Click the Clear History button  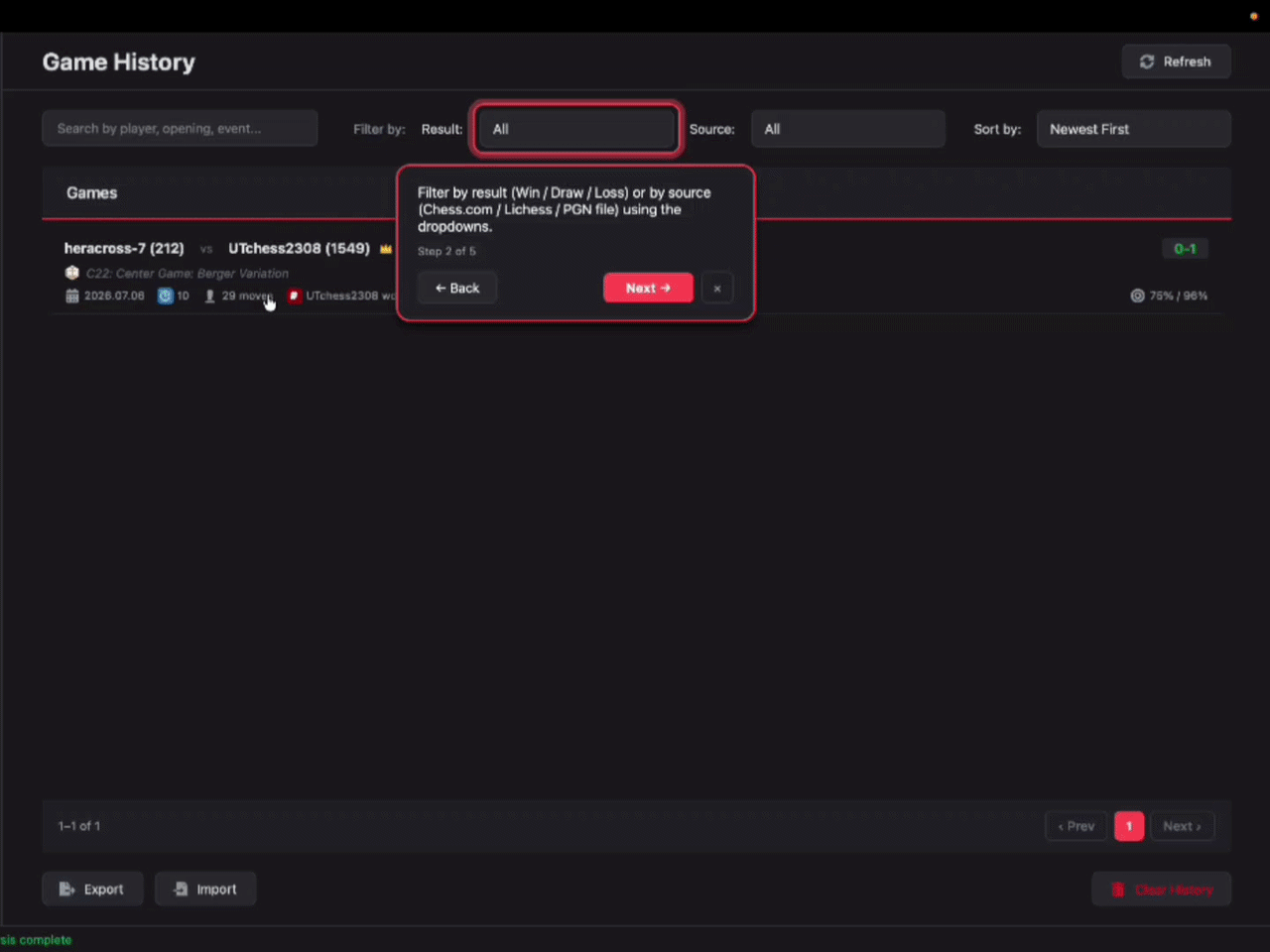[1161, 890]
